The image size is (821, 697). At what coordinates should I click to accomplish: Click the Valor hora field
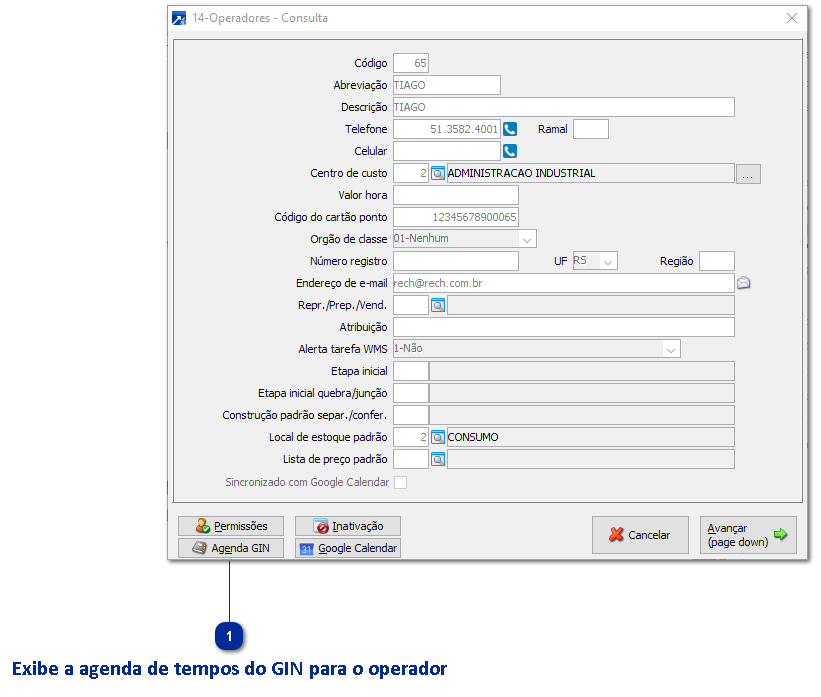pyautogui.click(x=456, y=195)
